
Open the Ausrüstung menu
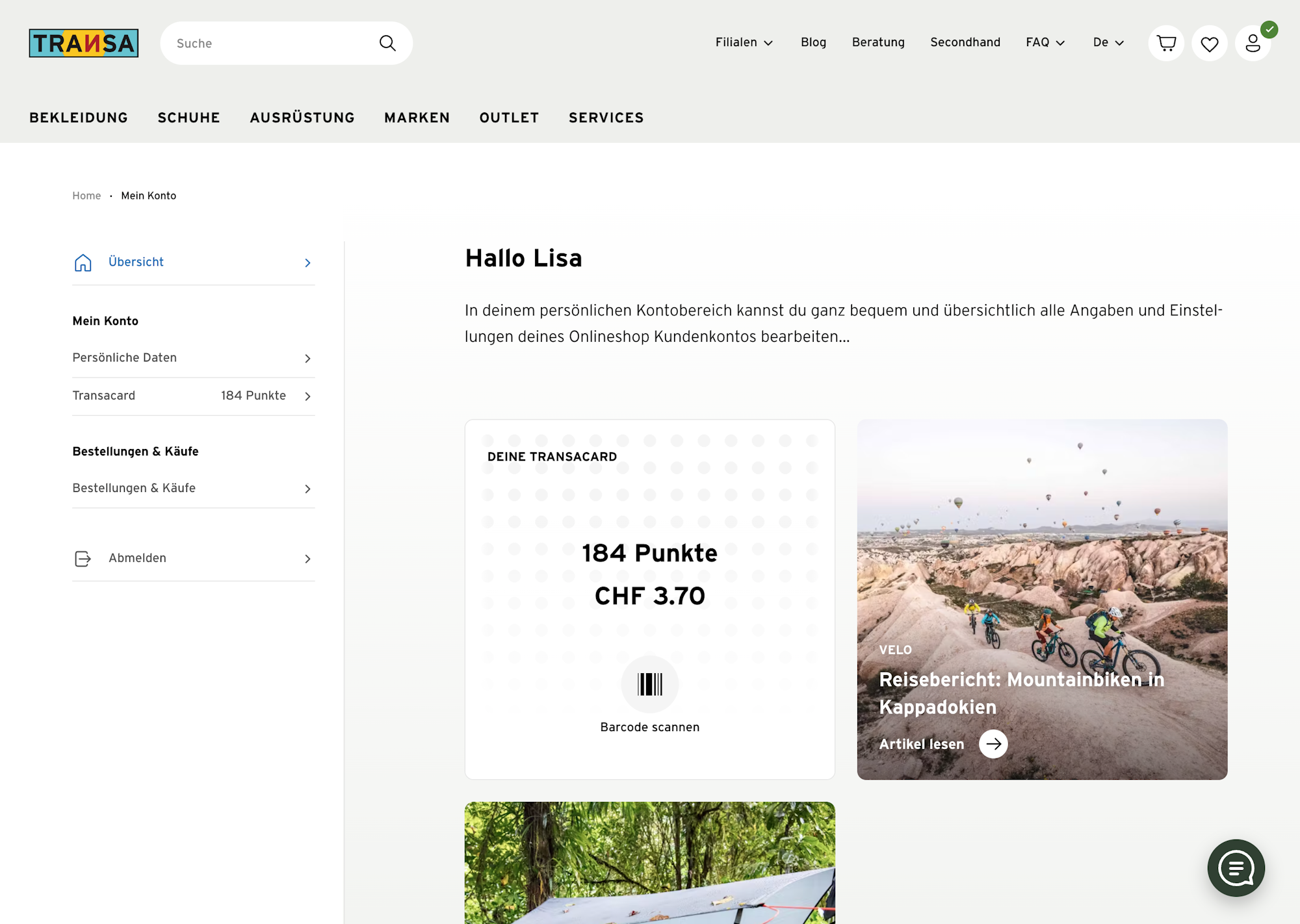click(x=302, y=118)
